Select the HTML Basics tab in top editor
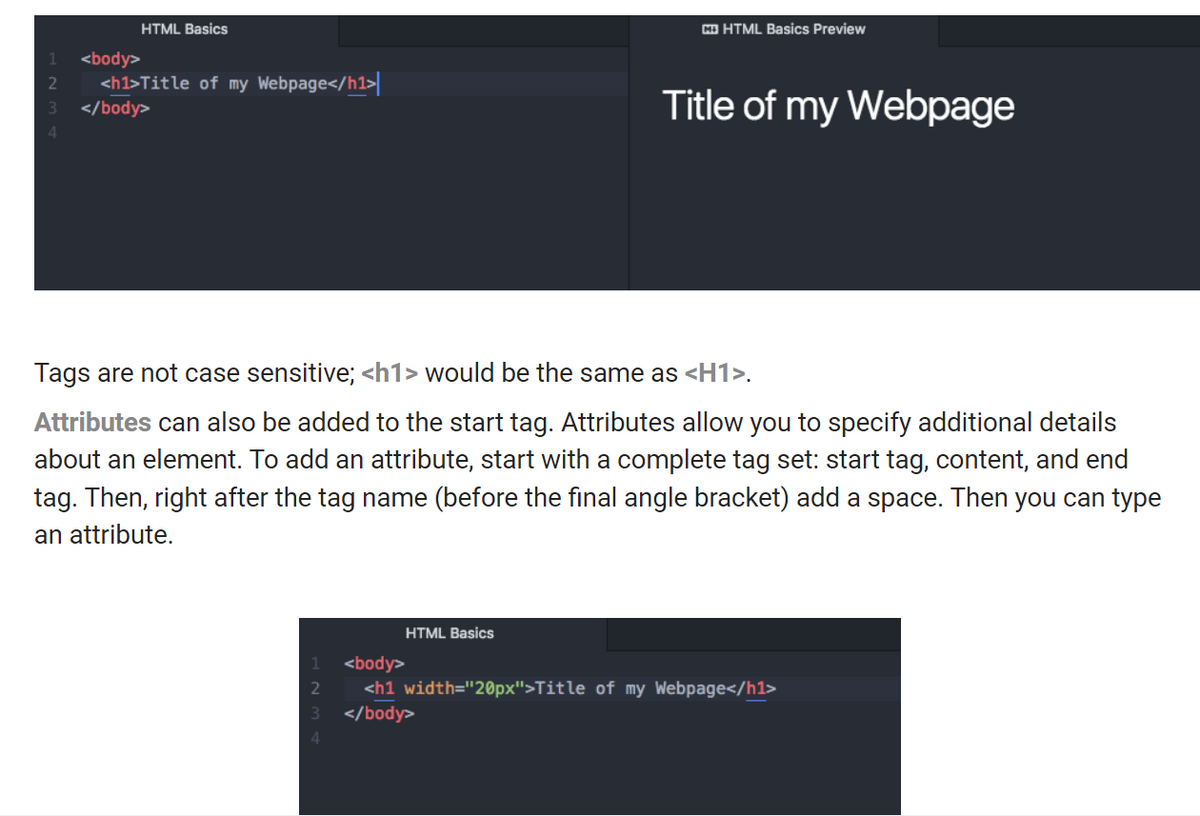This screenshot has height=816, width=1200. point(184,29)
